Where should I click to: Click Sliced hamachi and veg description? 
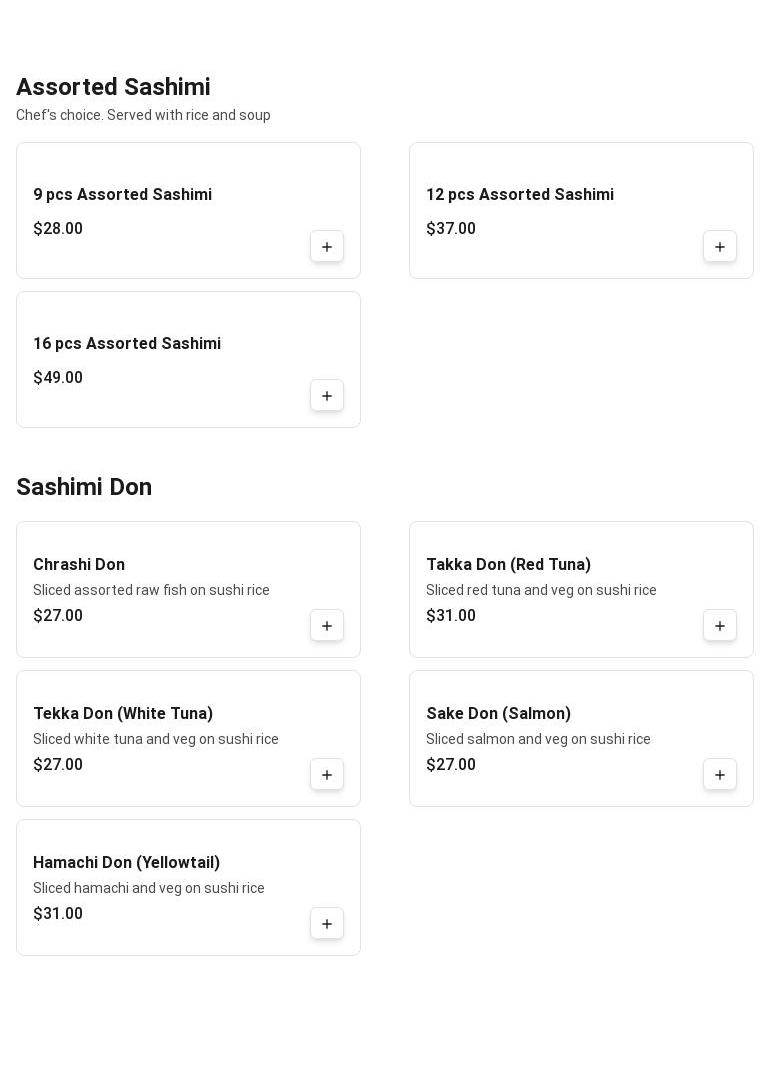pyautogui.click(x=149, y=888)
